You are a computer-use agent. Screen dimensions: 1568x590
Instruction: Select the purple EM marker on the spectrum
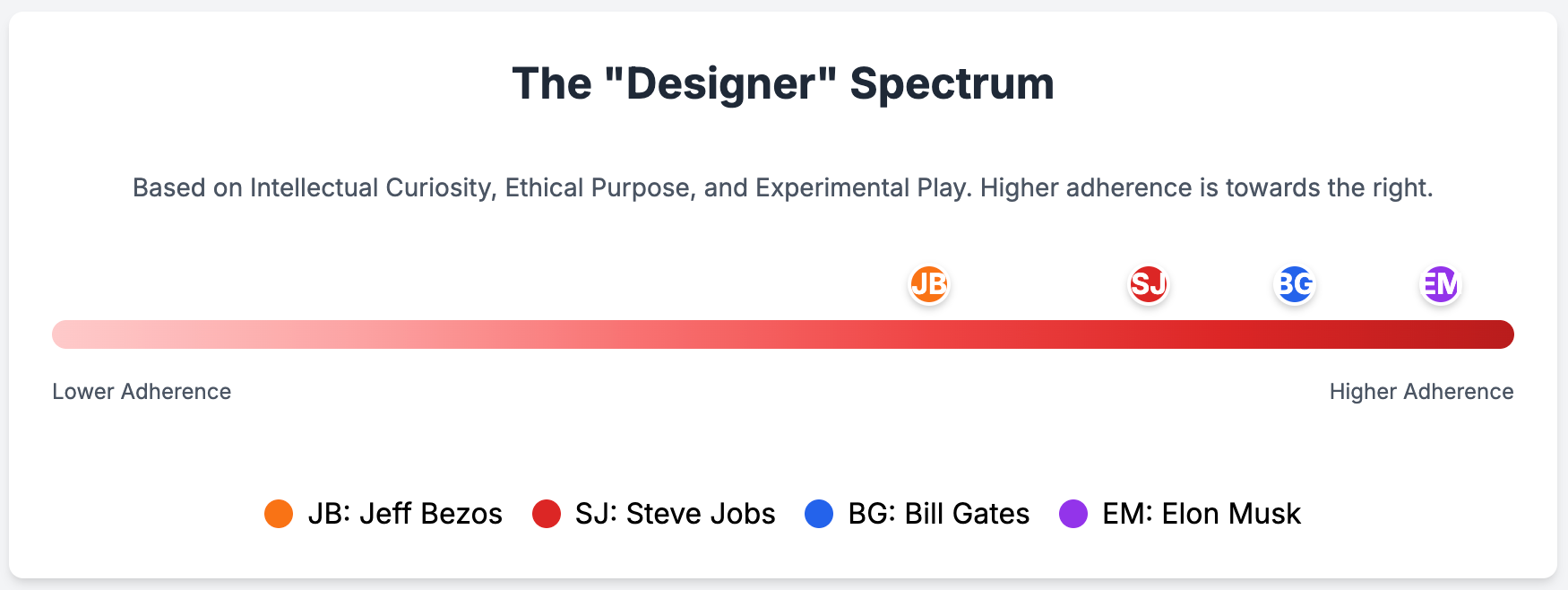pos(1441,285)
